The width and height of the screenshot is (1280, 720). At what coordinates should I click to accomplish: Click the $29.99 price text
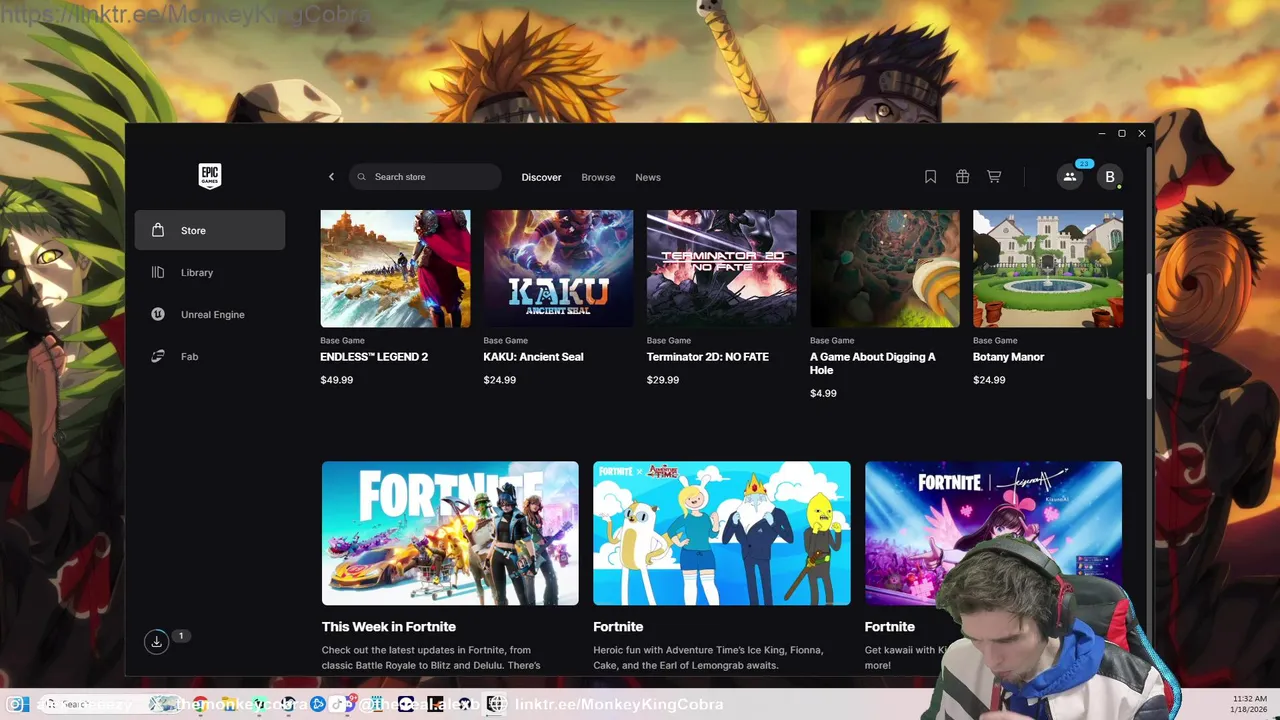[x=663, y=380]
